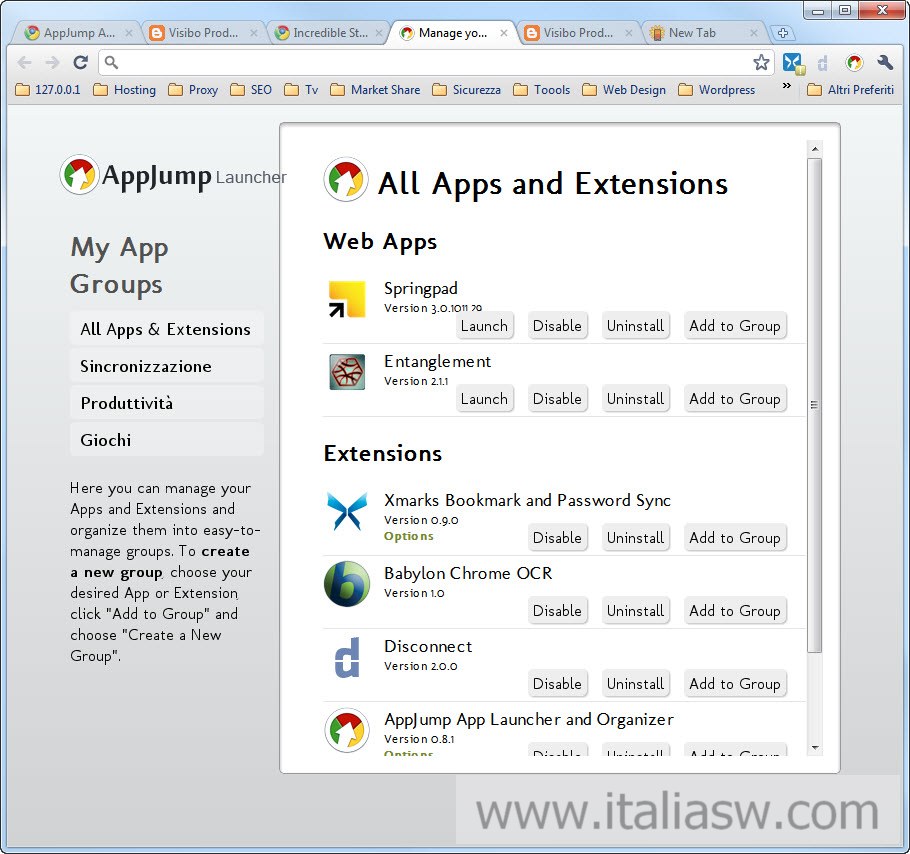
Task: Click the Disconnect extension toolbar icon
Action: pyautogui.click(x=822, y=63)
